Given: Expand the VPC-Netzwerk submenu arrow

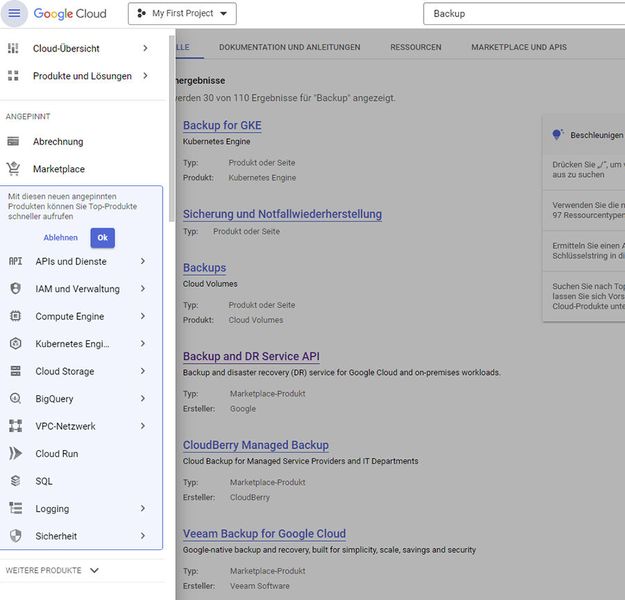Looking at the screenshot, I should point(143,426).
